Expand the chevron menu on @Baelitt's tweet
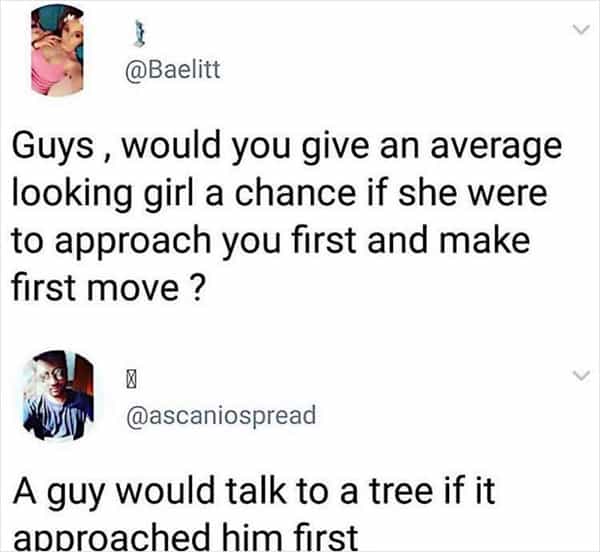600x552 pixels. 581,30
